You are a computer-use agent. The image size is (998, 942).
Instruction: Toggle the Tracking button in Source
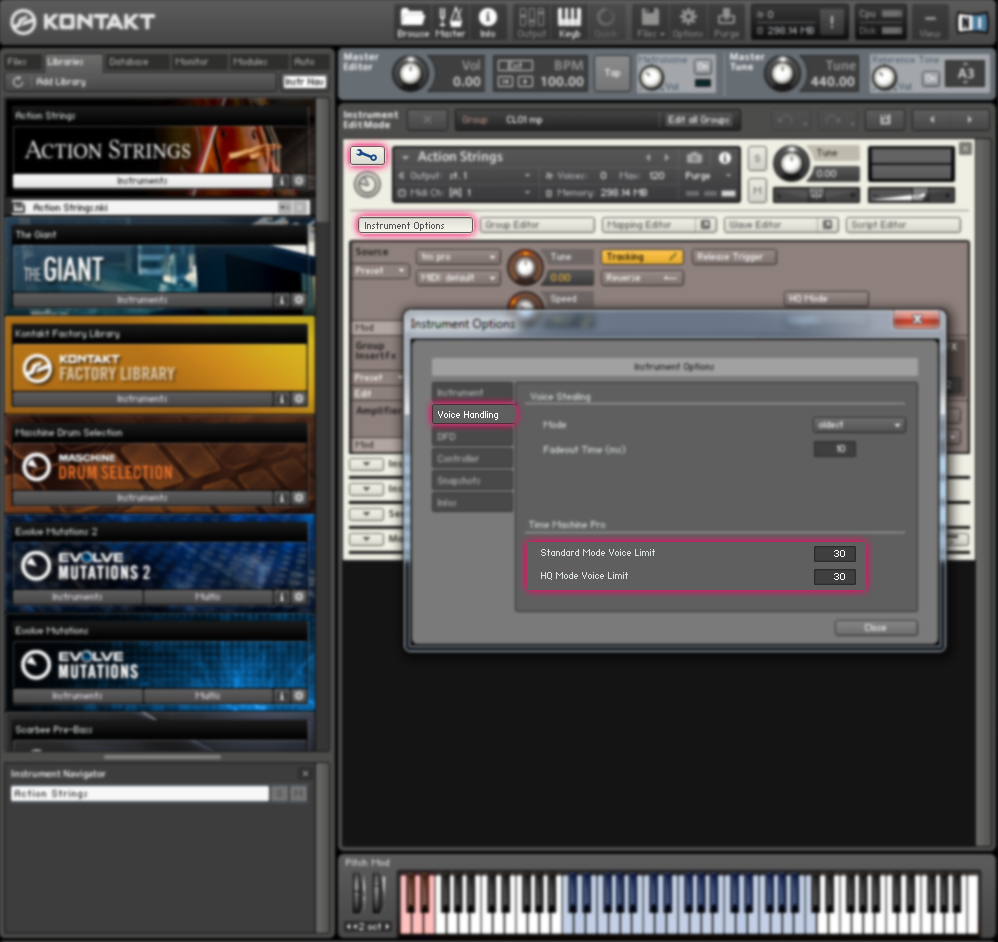point(642,257)
